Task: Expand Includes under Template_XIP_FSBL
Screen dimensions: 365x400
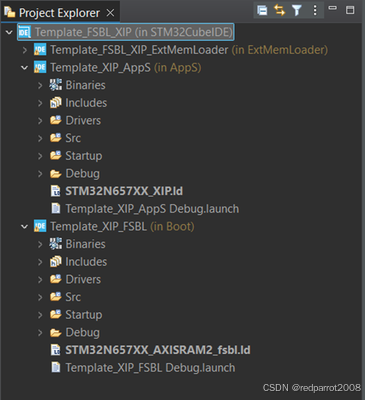Action: 40,262
